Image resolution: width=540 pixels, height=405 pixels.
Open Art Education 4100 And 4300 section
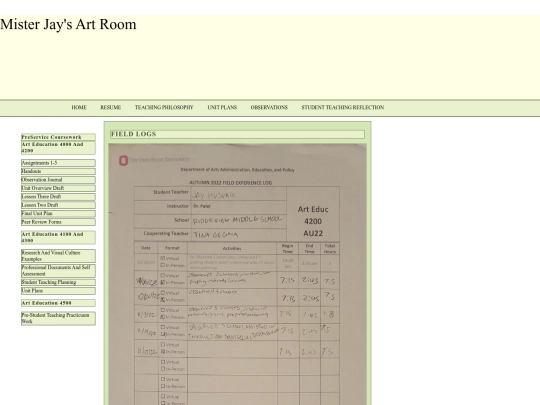pyautogui.click(x=58, y=237)
